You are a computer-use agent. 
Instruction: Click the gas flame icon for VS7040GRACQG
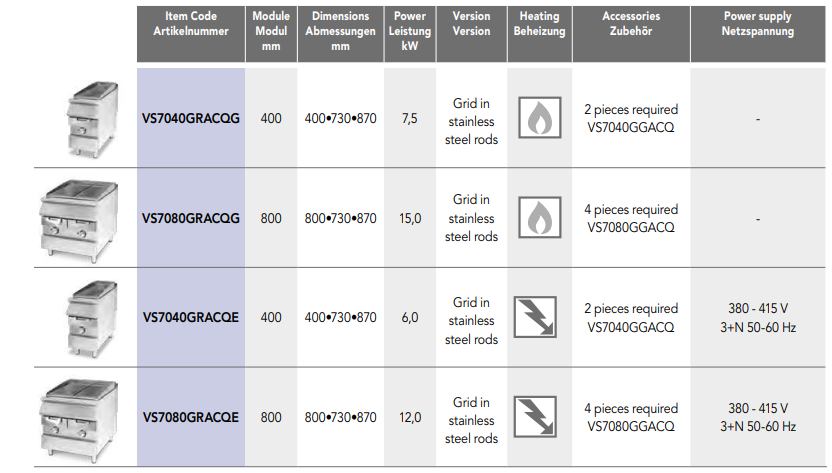click(x=538, y=119)
